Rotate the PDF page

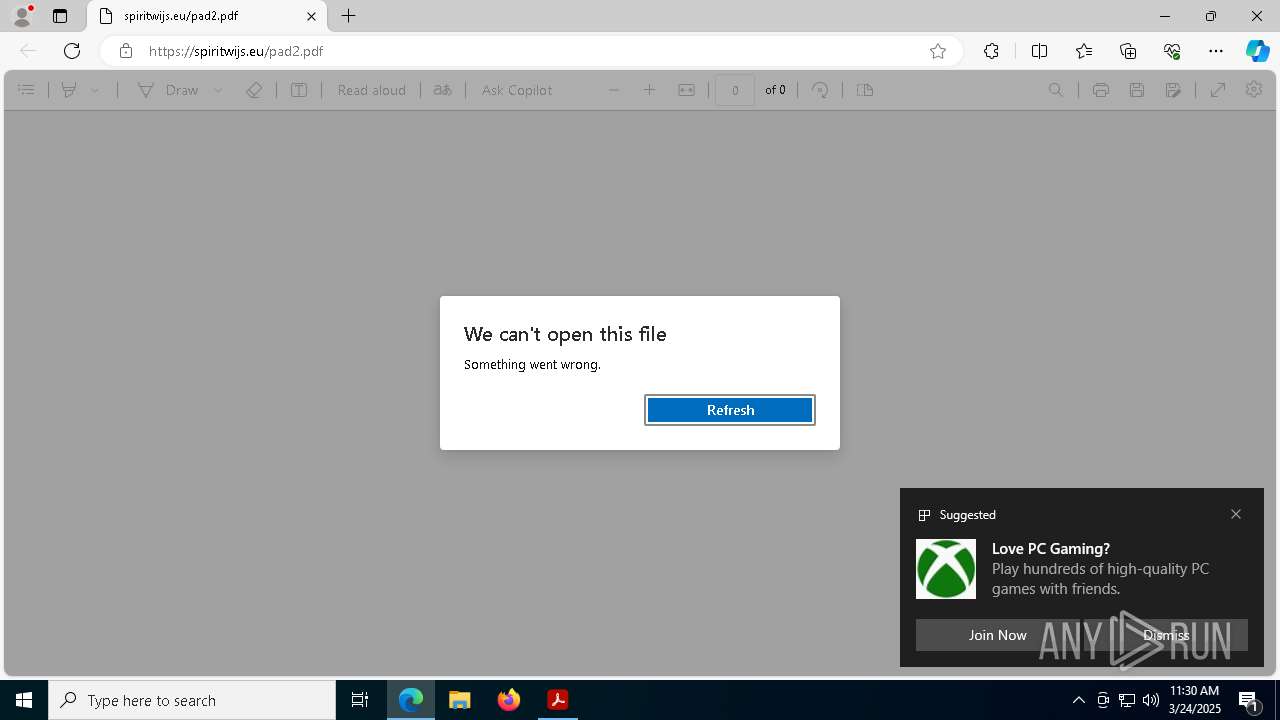(x=820, y=90)
